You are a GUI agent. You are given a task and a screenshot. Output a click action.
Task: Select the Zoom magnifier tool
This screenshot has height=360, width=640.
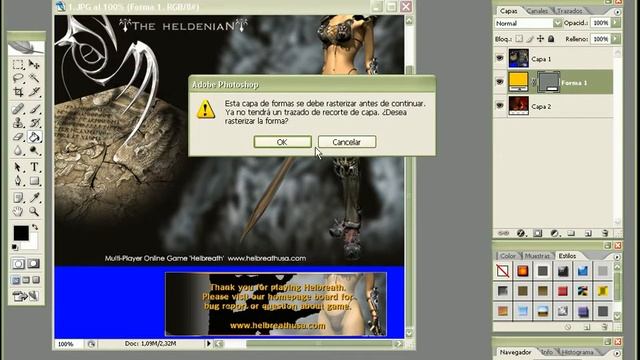(x=34, y=211)
